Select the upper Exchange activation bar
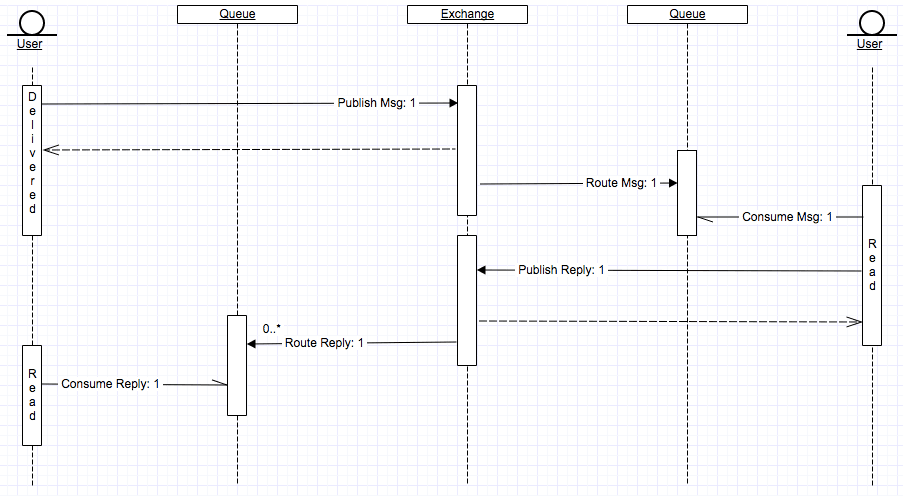This screenshot has height=496, width=903. tap(467, 150)
